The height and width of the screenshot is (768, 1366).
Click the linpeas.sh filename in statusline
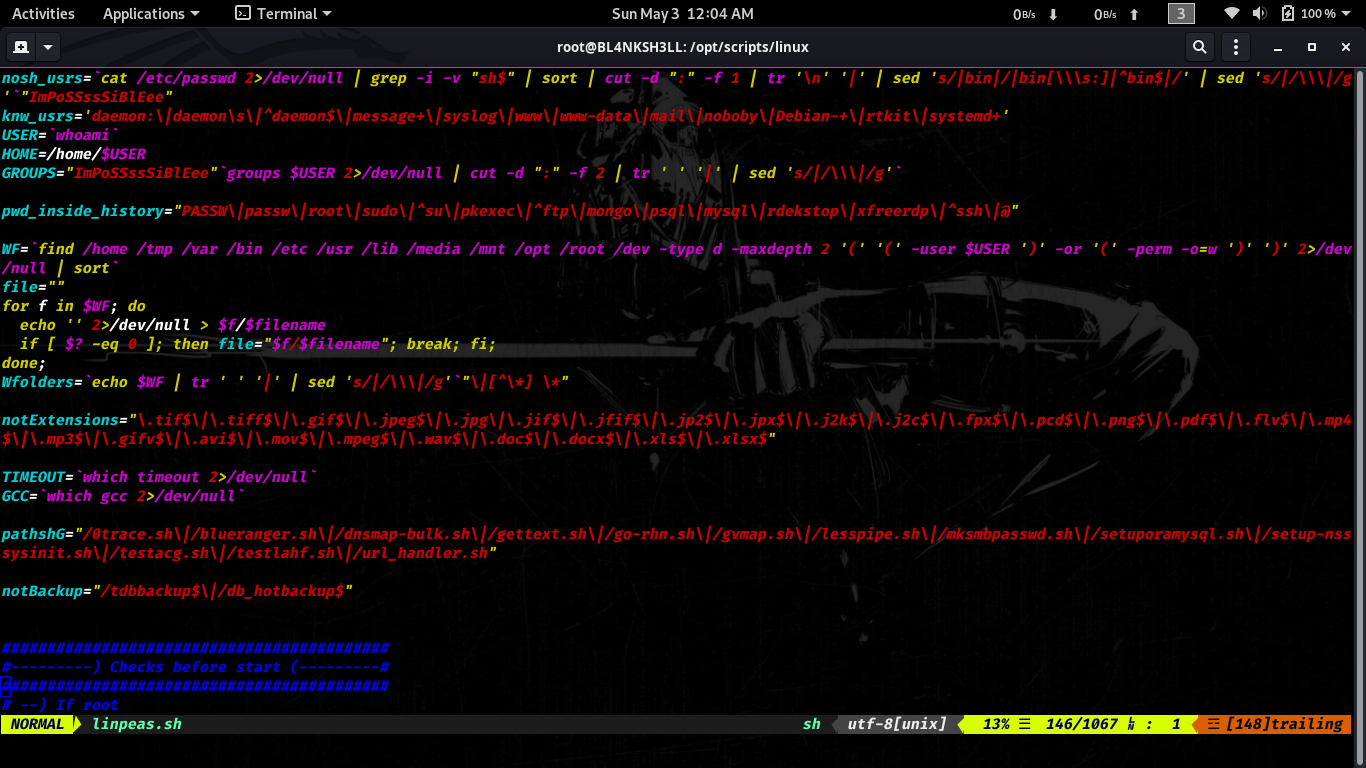tap(137, 723)
